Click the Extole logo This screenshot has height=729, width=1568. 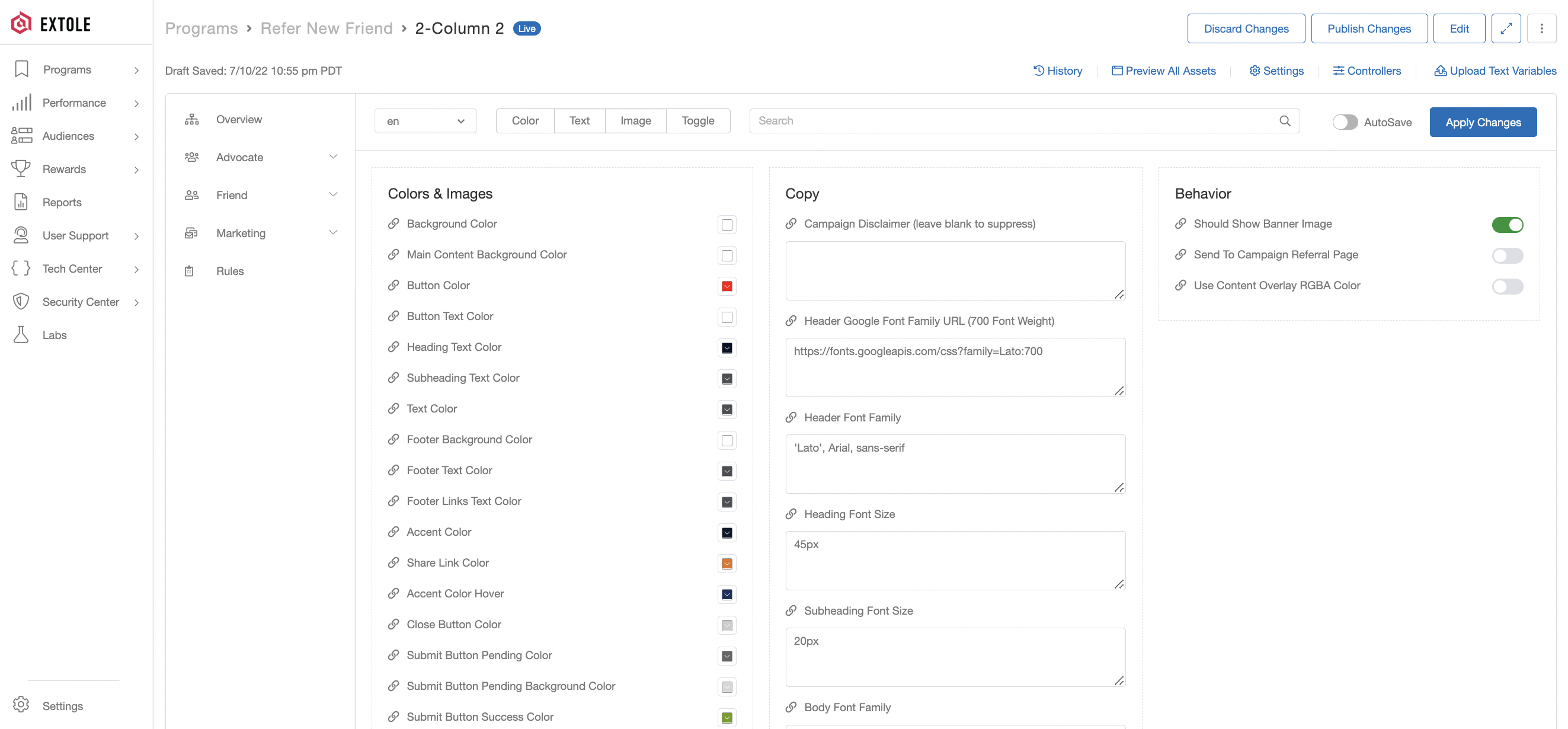(51, 23)
